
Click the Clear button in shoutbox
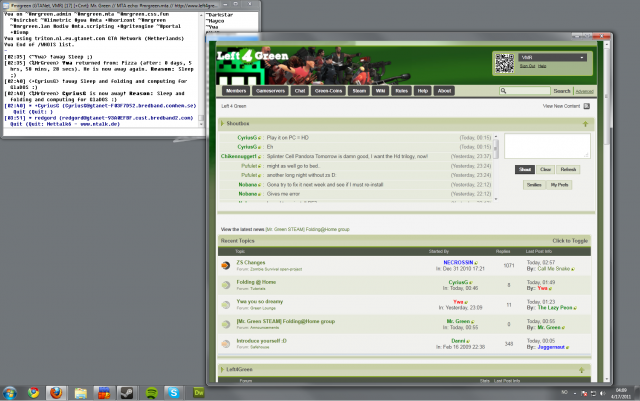545,169
